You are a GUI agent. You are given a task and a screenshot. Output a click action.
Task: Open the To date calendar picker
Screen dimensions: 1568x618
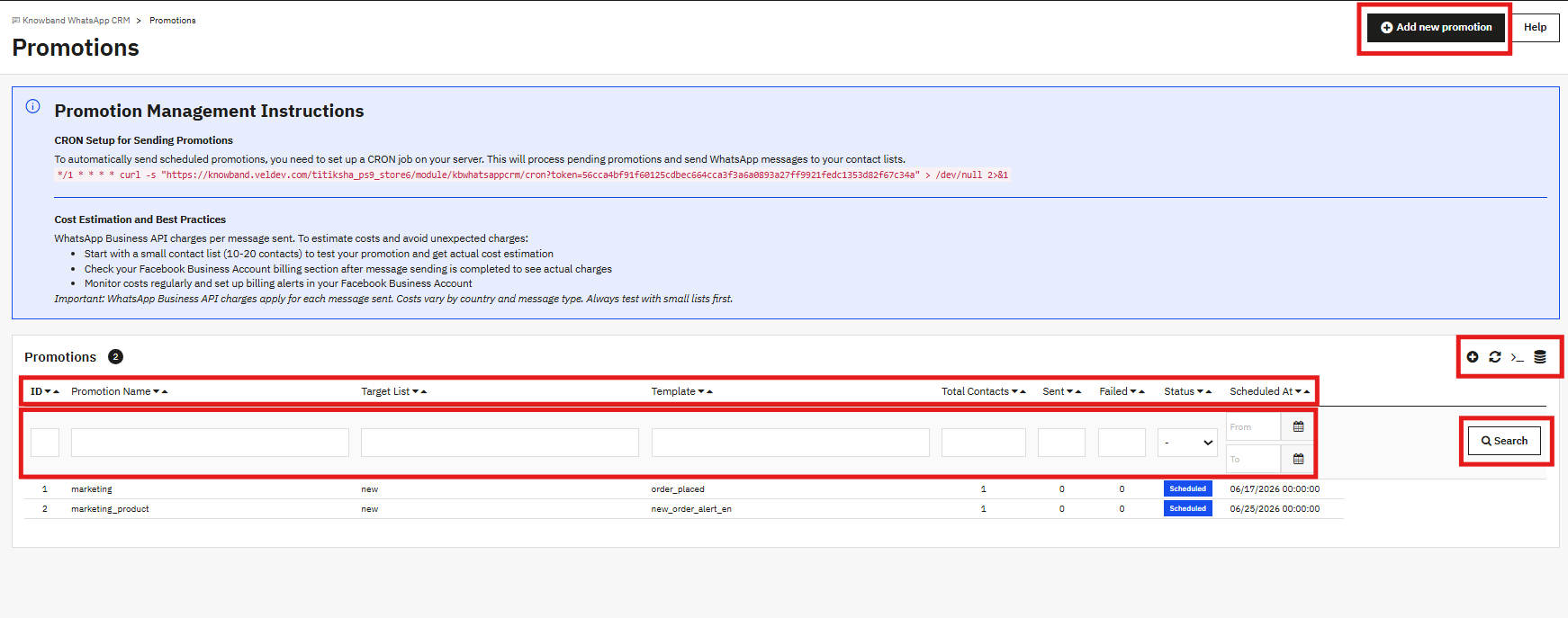[1298, 459]
